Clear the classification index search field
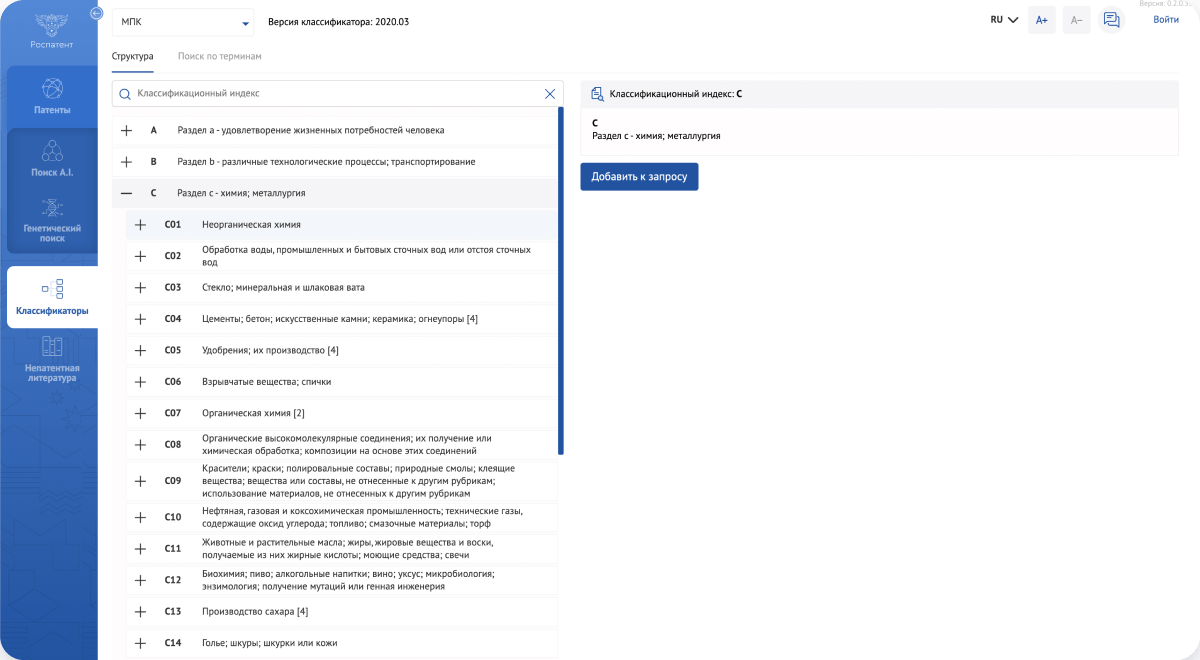The image size is (1200, 660). coord(549,94)
